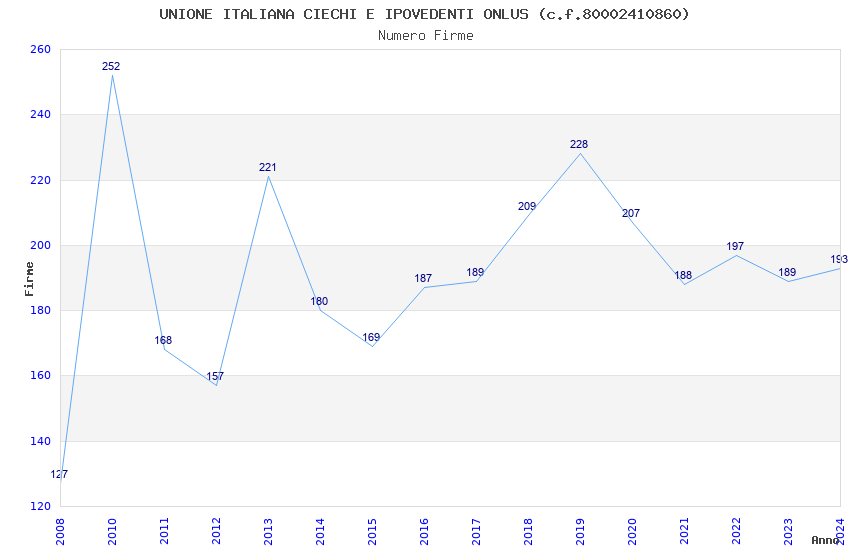Click x-axis year label 2008
Viewport: 850px width, 550px height.
coord(60,532)
